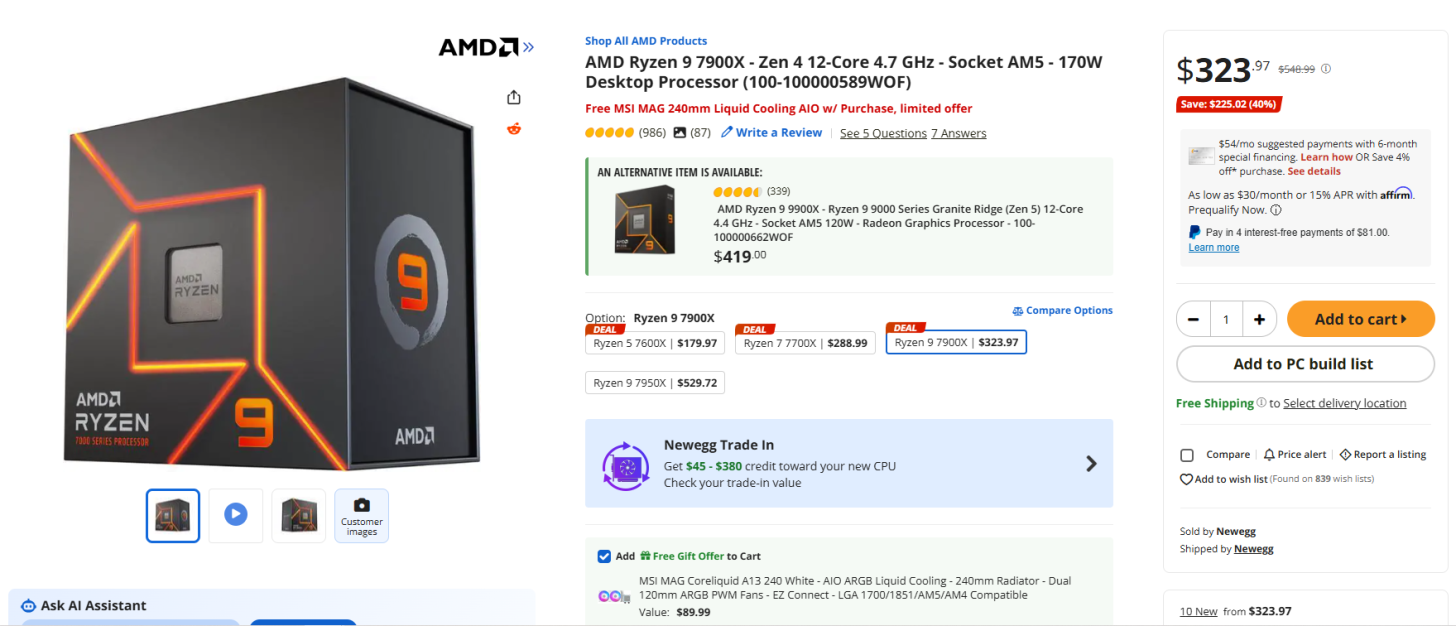Click the Compare Options scale icon link
Screen dimensions: 1456x626
coord(1062,311)
